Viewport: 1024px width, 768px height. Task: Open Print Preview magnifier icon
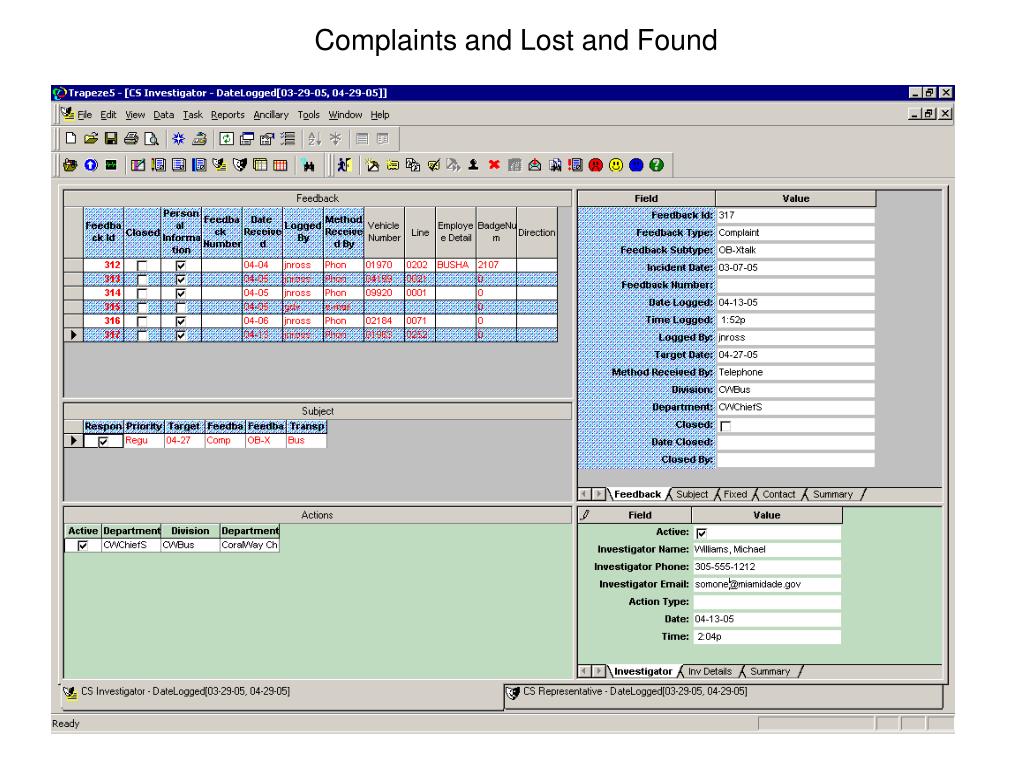pyautogui.click(x=152, y=138)
